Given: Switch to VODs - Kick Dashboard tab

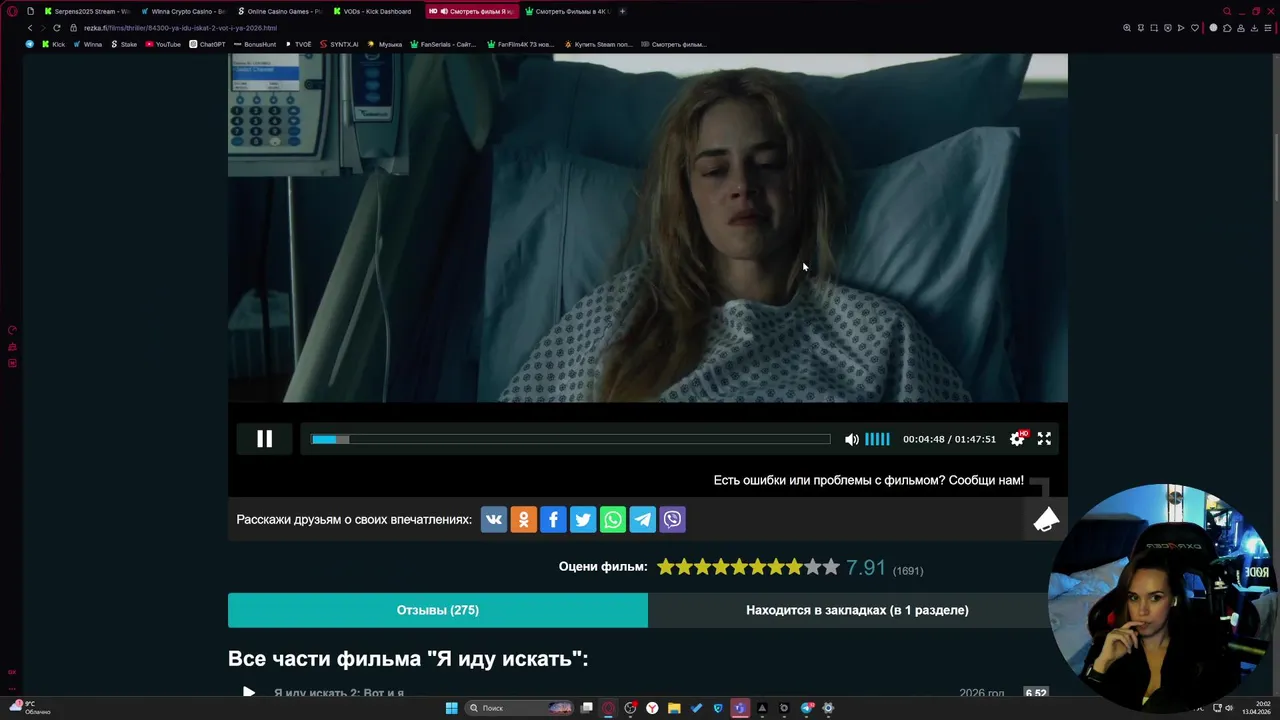Looking at the screenshot, I should tap(374, 11).
